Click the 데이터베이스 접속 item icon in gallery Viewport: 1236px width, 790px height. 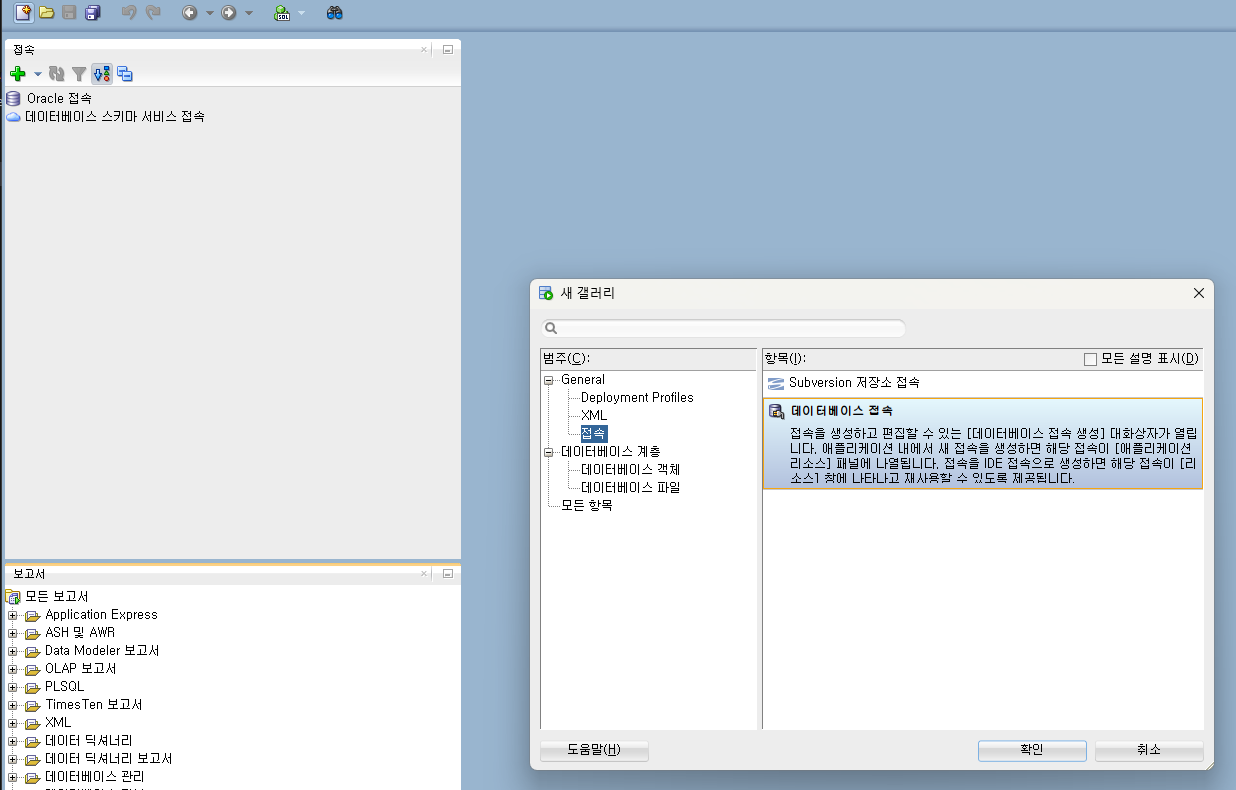click(x=777, y=411)
